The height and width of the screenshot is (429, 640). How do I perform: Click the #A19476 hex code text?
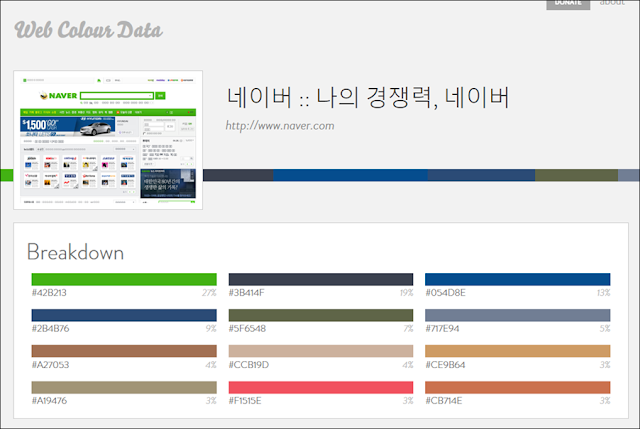49,400
